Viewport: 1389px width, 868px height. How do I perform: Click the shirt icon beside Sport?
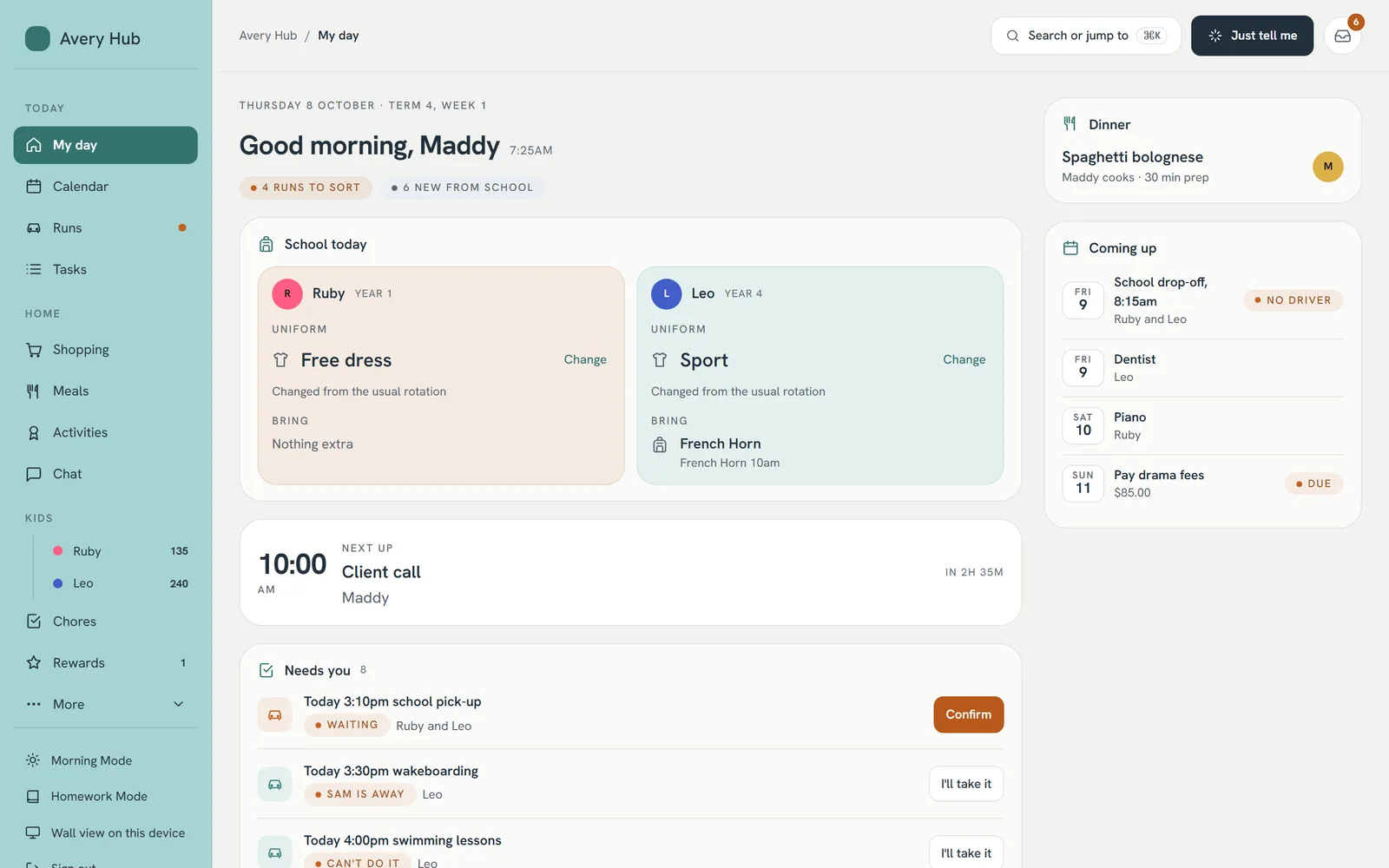point(660,360)
